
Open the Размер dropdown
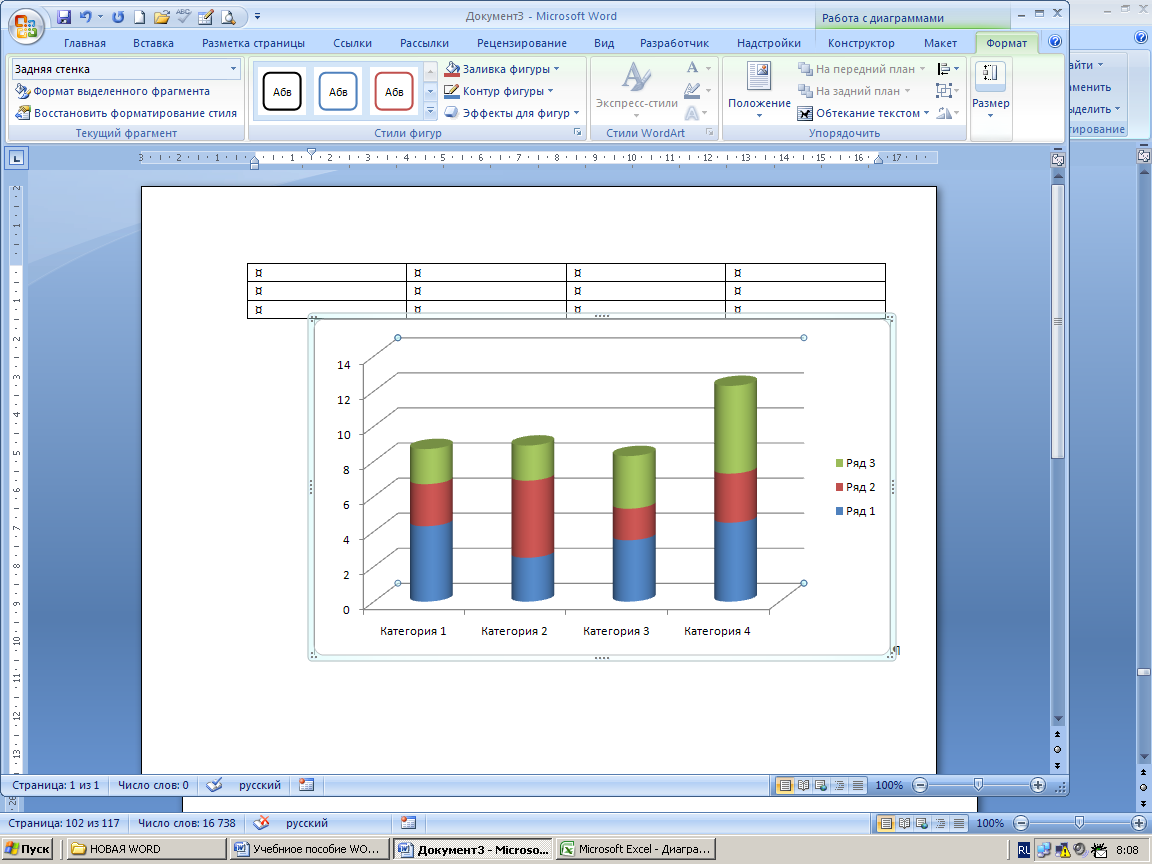990,90
